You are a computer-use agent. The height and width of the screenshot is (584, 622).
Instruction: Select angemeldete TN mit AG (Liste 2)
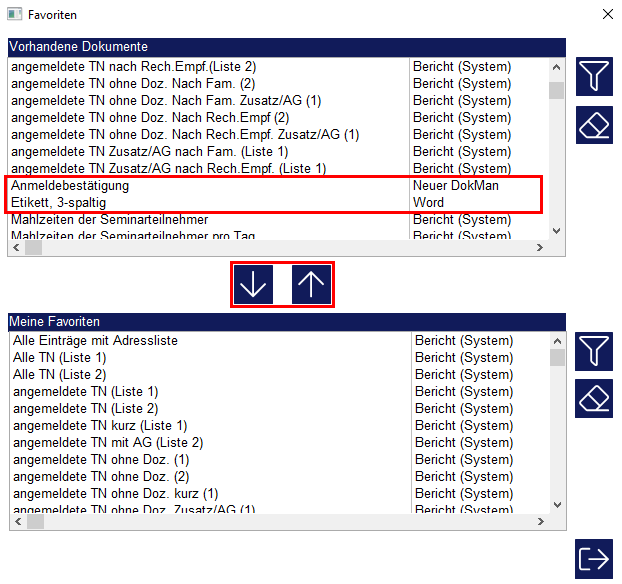[x=108, y=443]
